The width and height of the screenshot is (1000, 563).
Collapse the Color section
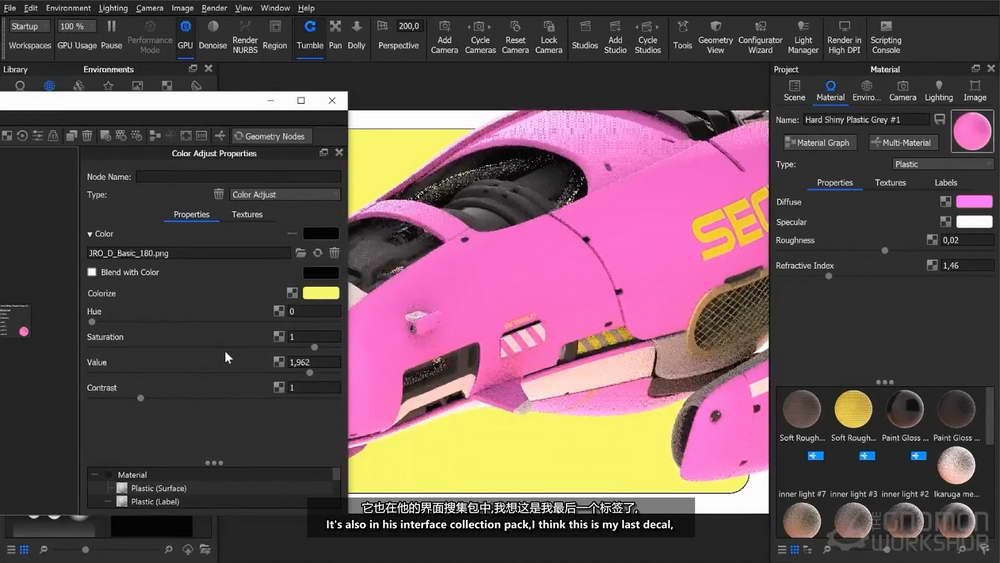pos(90,235)
